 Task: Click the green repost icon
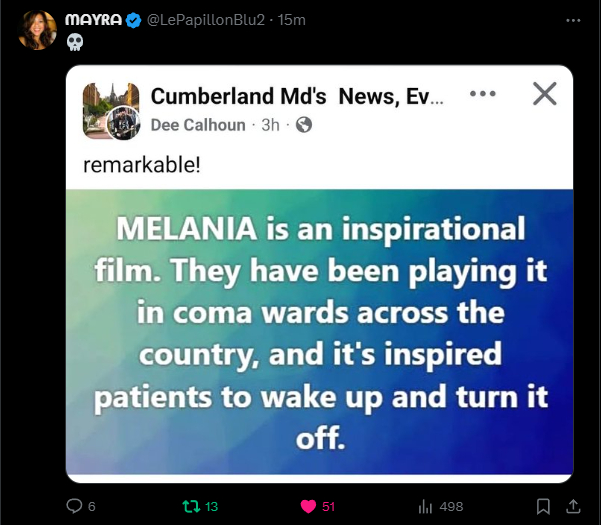191,506
